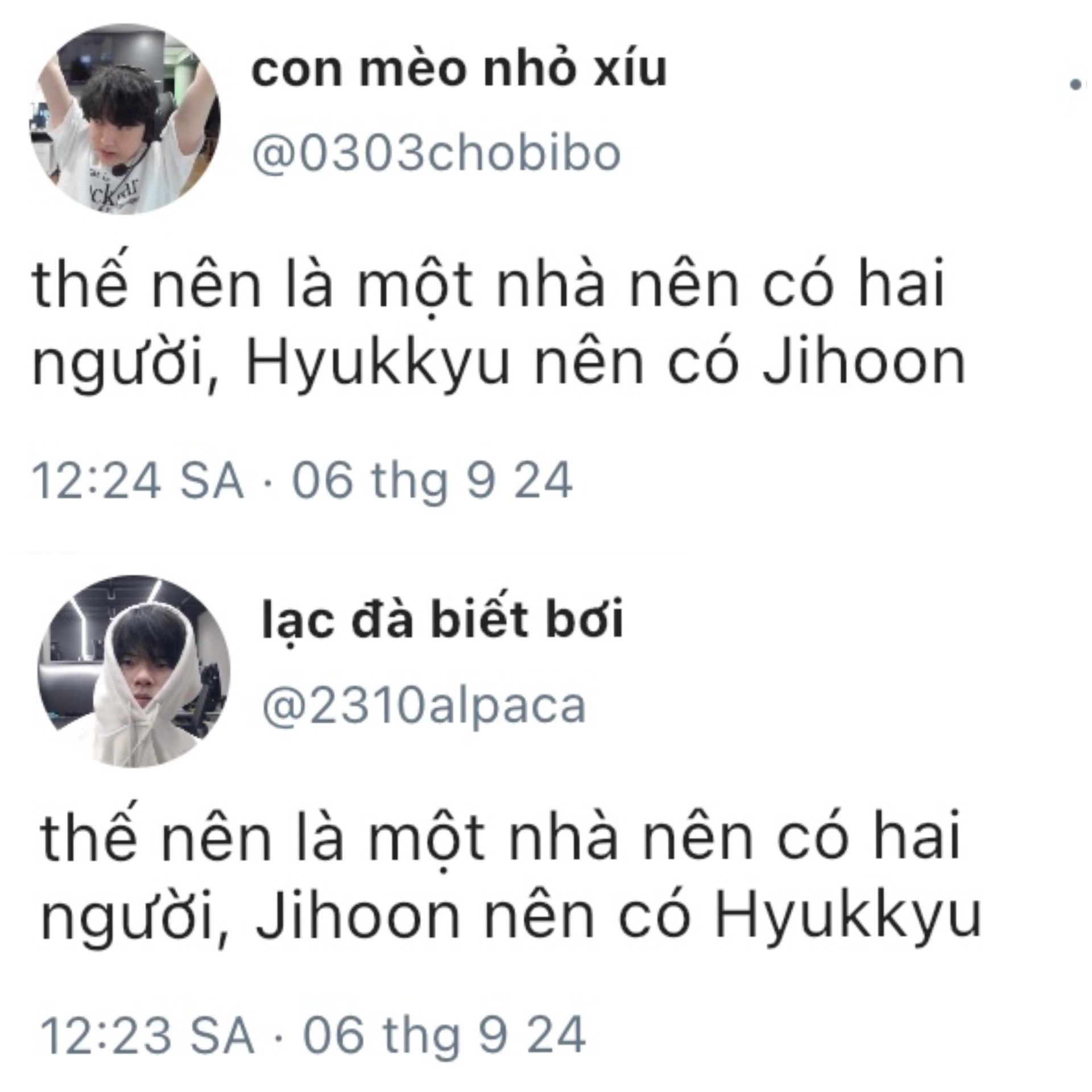Click the date 06 thg 9 24 under first tweet
Viewport: 1092px width, 1092px height.
(x=432, y=482)
